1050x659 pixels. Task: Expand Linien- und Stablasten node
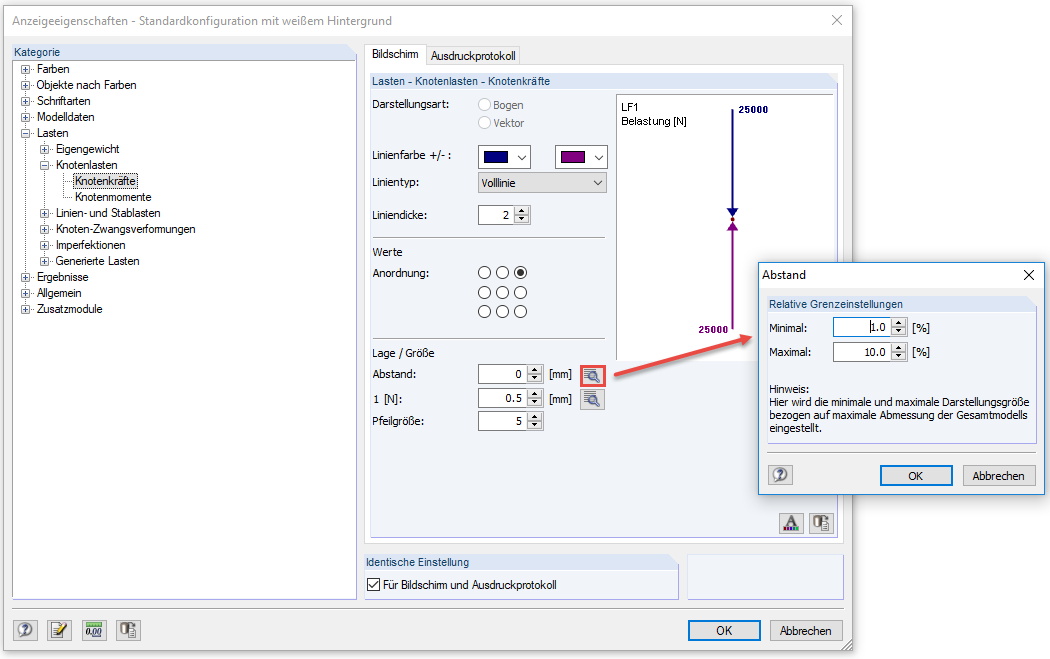click(x=44, y=213)
